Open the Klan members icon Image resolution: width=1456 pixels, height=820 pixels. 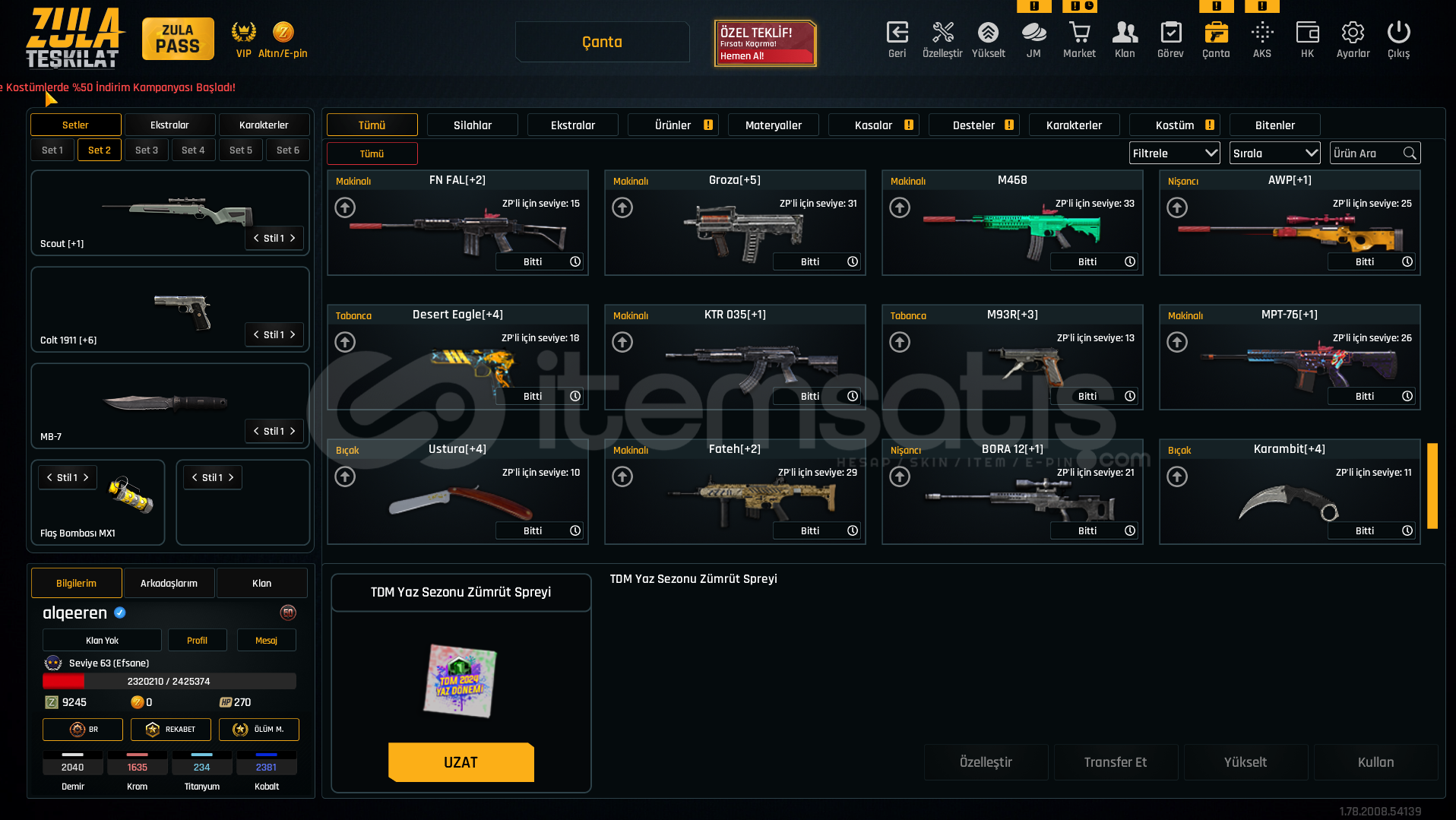pos(1125,33)
